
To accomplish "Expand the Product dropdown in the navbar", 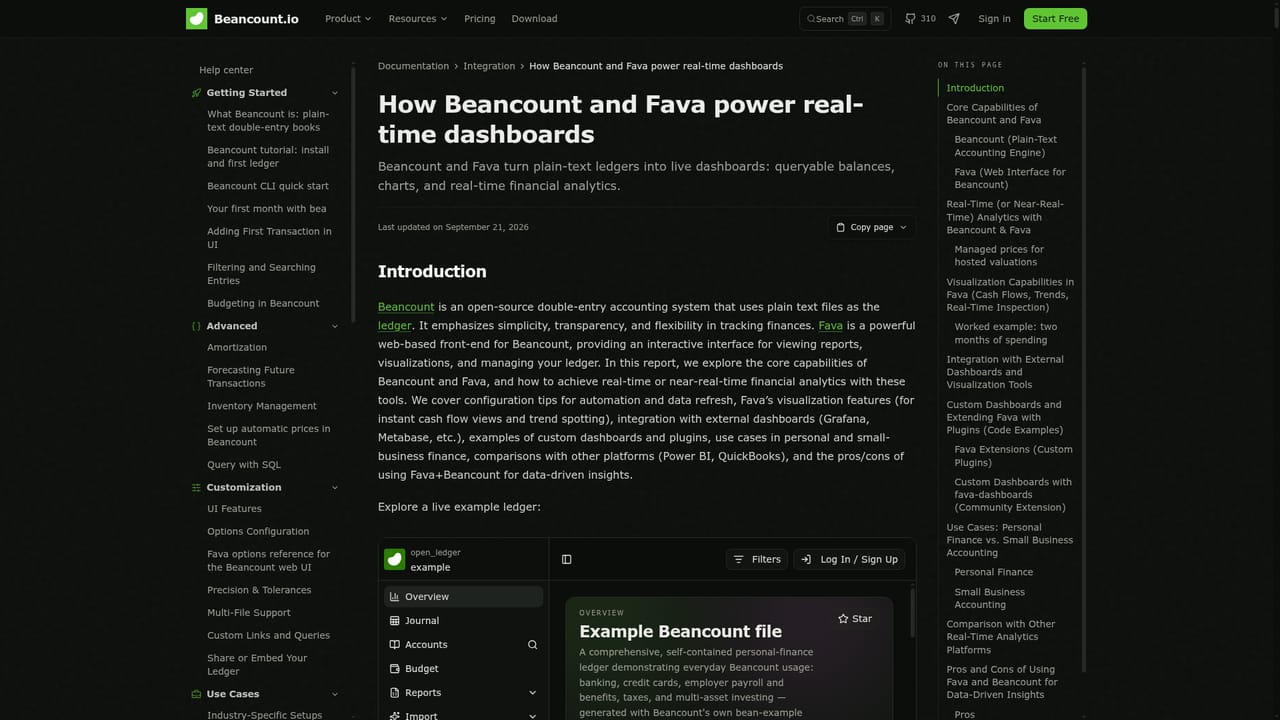I will (x=348, y=19).
